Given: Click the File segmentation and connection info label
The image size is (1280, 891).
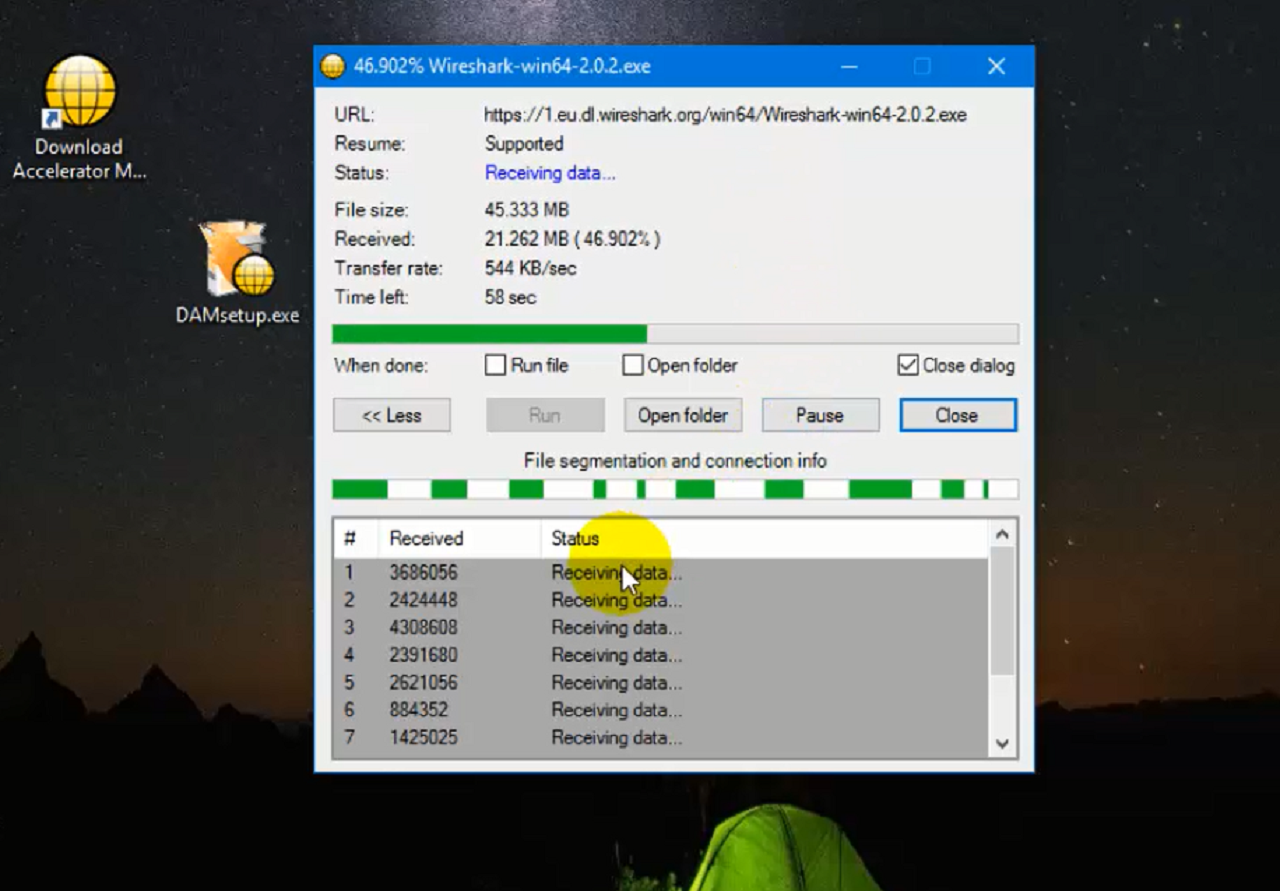Looking at the screenshot, I should click(x=675, y=461).
